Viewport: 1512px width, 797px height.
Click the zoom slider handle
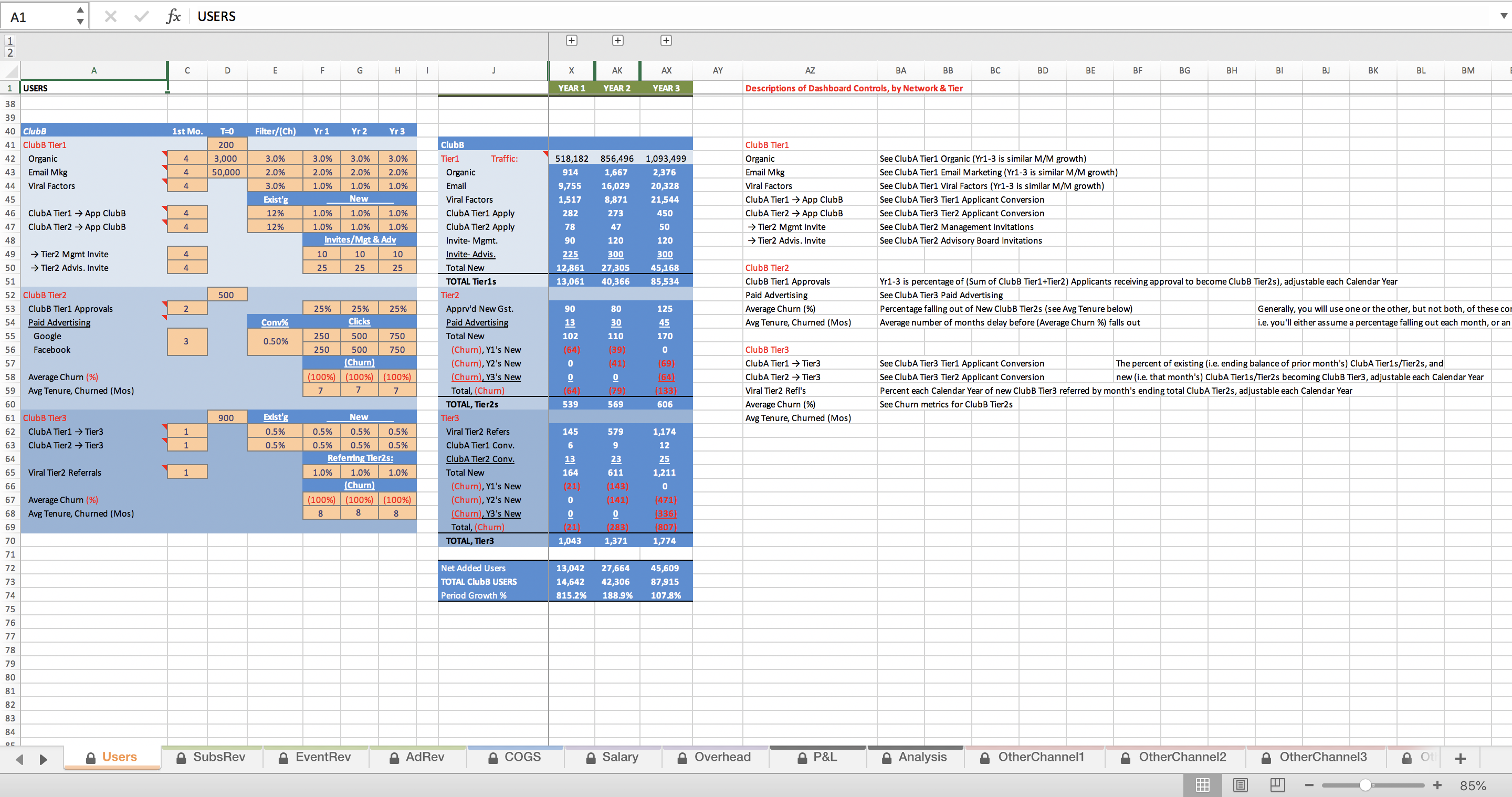click(x=1365, y=785)
